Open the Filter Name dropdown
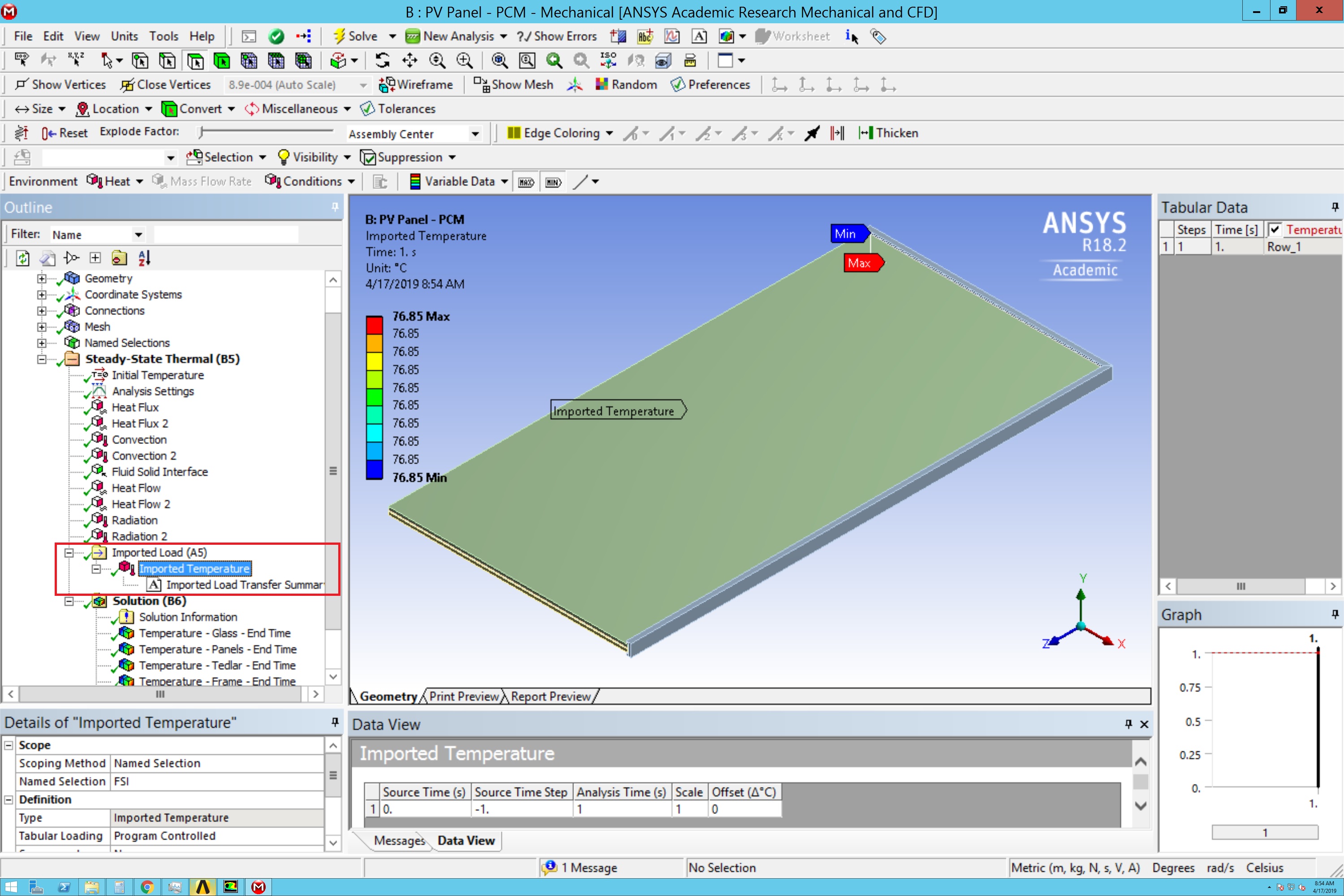Viewport: 1344px width, 896px height. click(138, 235)
